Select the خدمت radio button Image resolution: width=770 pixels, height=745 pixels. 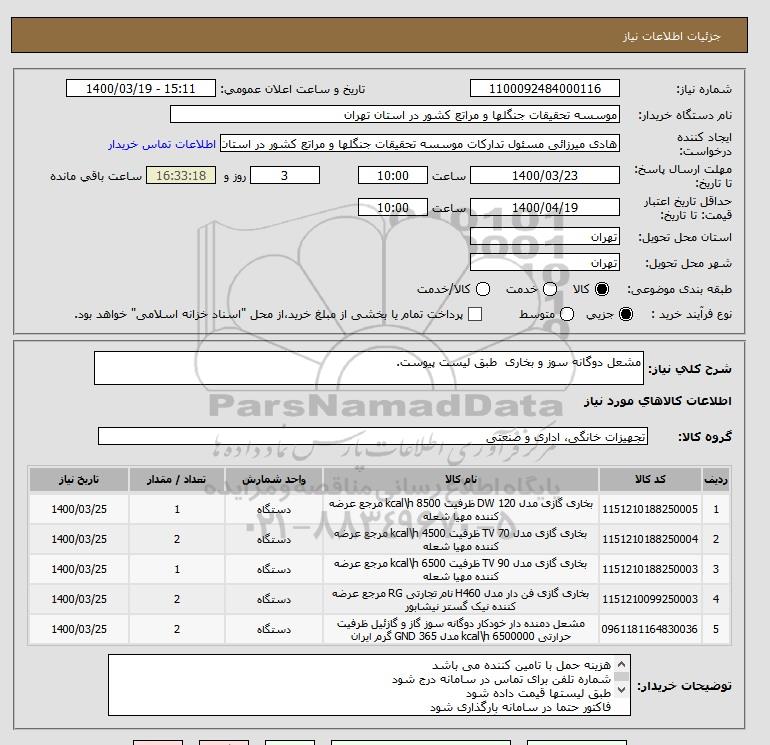coord(550,289)
